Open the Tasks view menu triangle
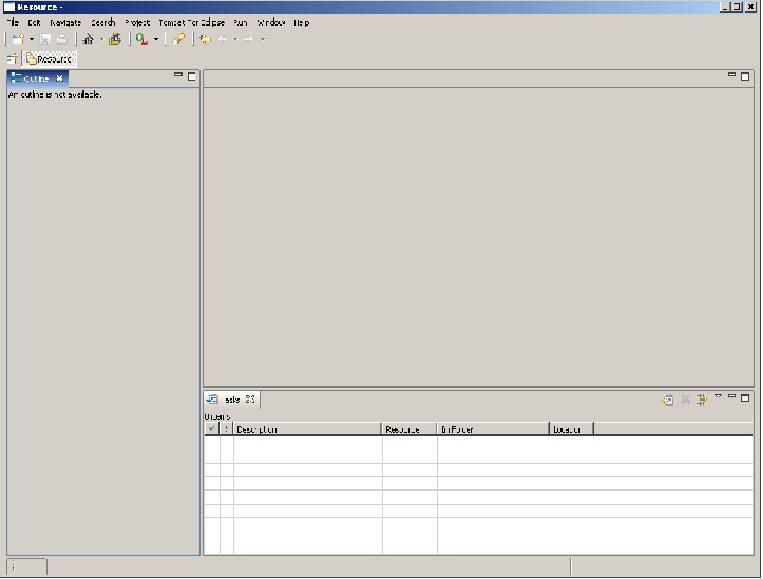The width and height of the screenshot is (763, 579). [718, 396]
